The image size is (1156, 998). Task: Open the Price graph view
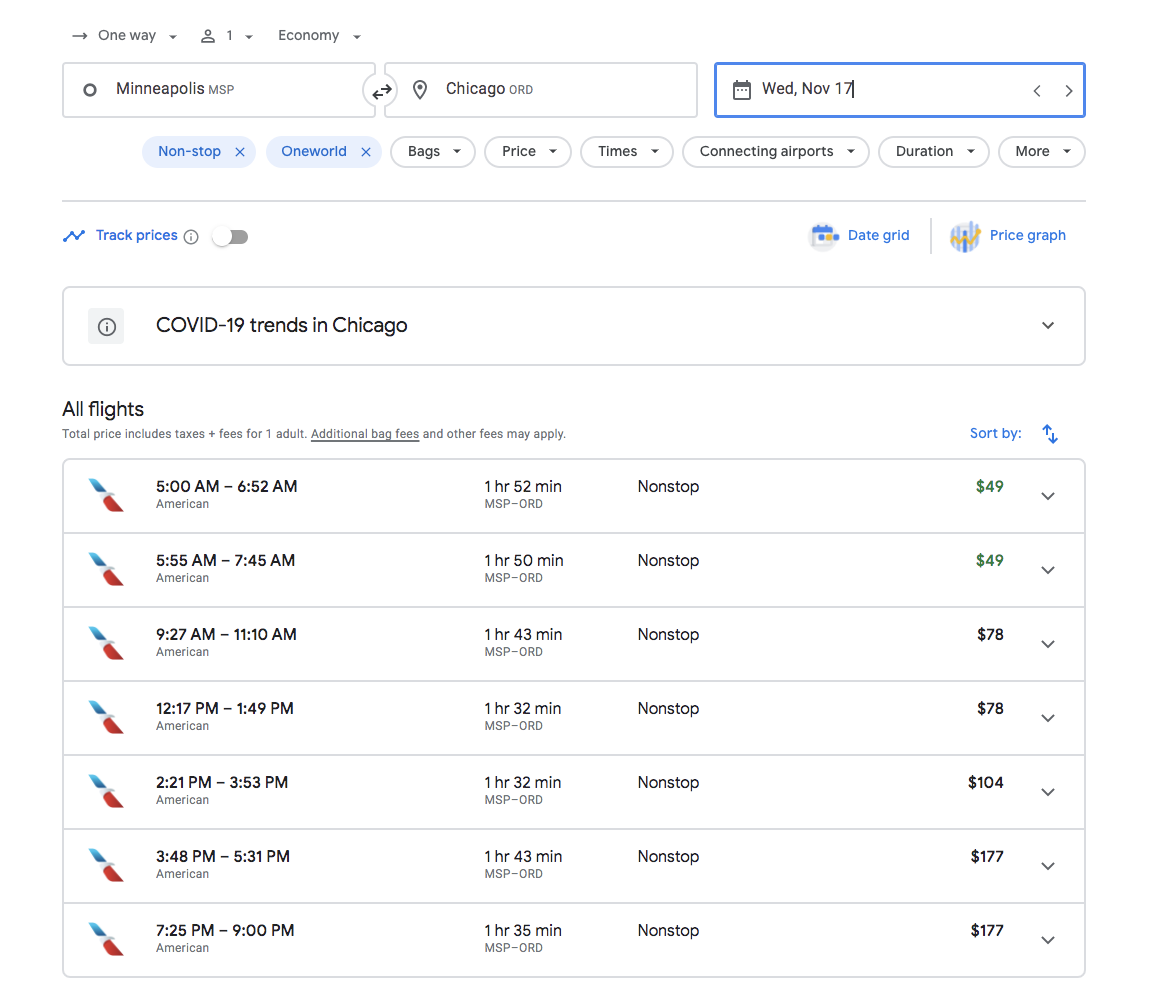tap(1008, 235)
